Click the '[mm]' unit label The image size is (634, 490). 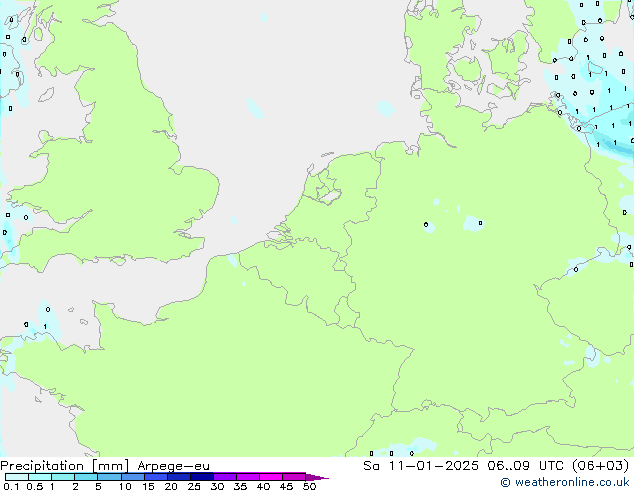(111, 466)
